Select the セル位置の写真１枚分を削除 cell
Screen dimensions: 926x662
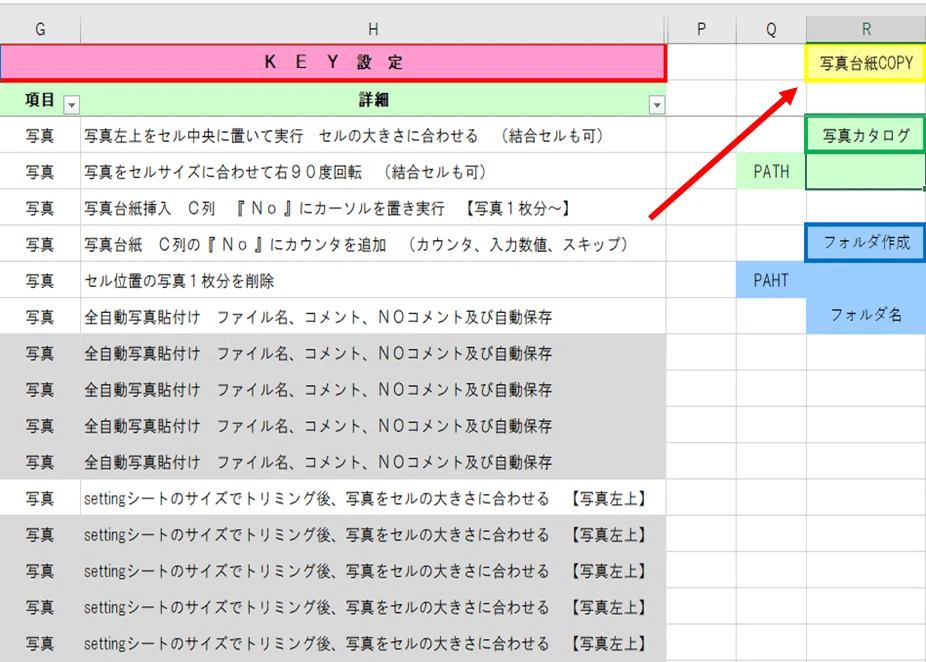pyautogui.click(x=373, y=281)
